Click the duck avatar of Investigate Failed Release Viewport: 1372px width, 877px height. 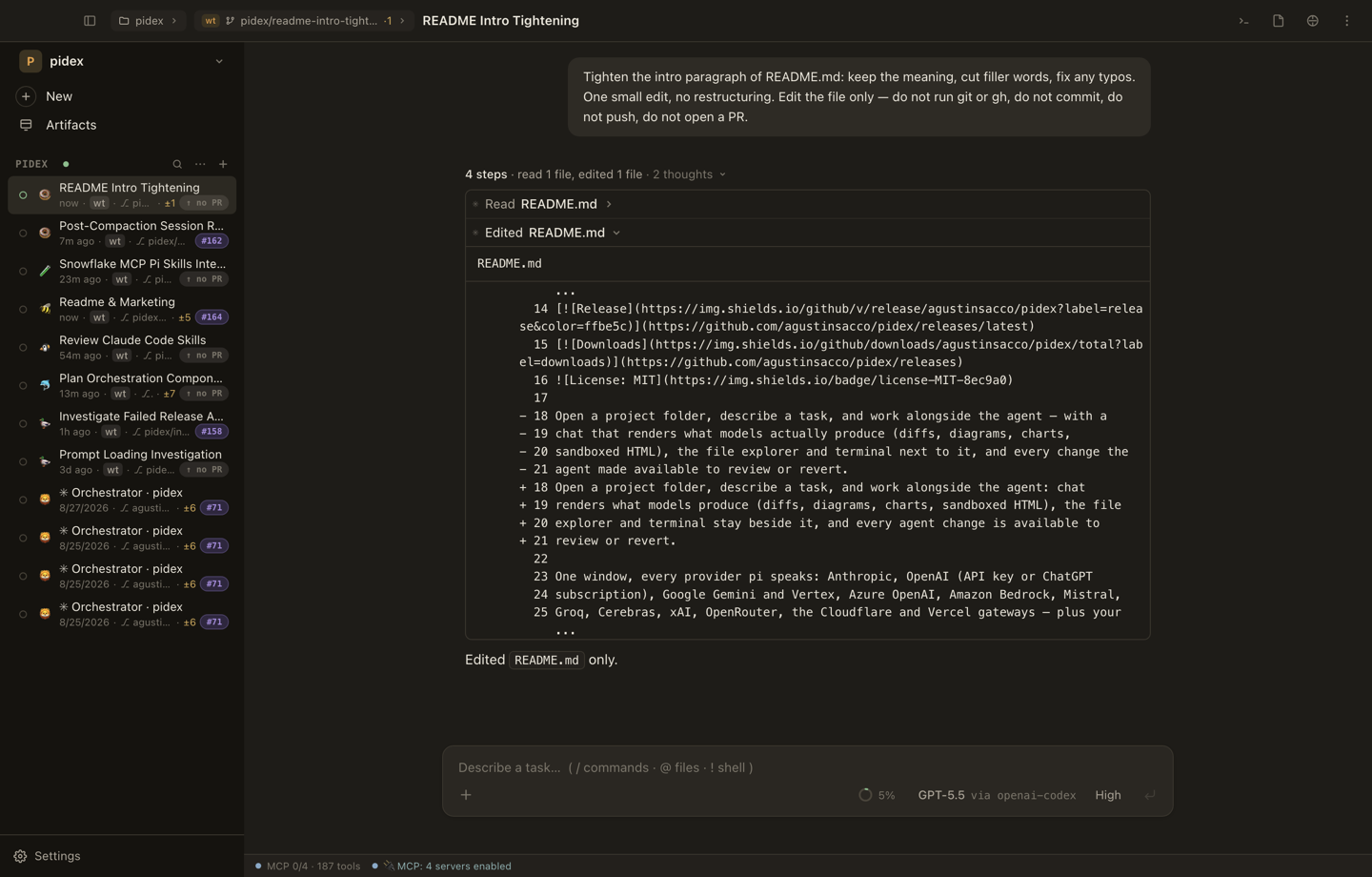45,423
